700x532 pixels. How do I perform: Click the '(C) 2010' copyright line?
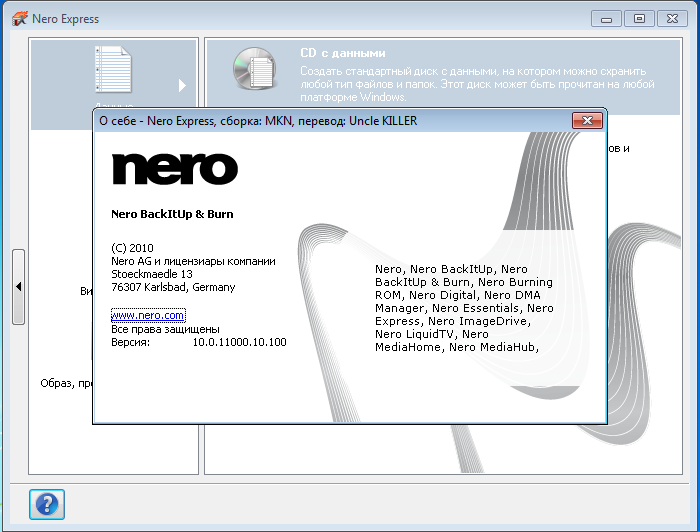[132, 248]
